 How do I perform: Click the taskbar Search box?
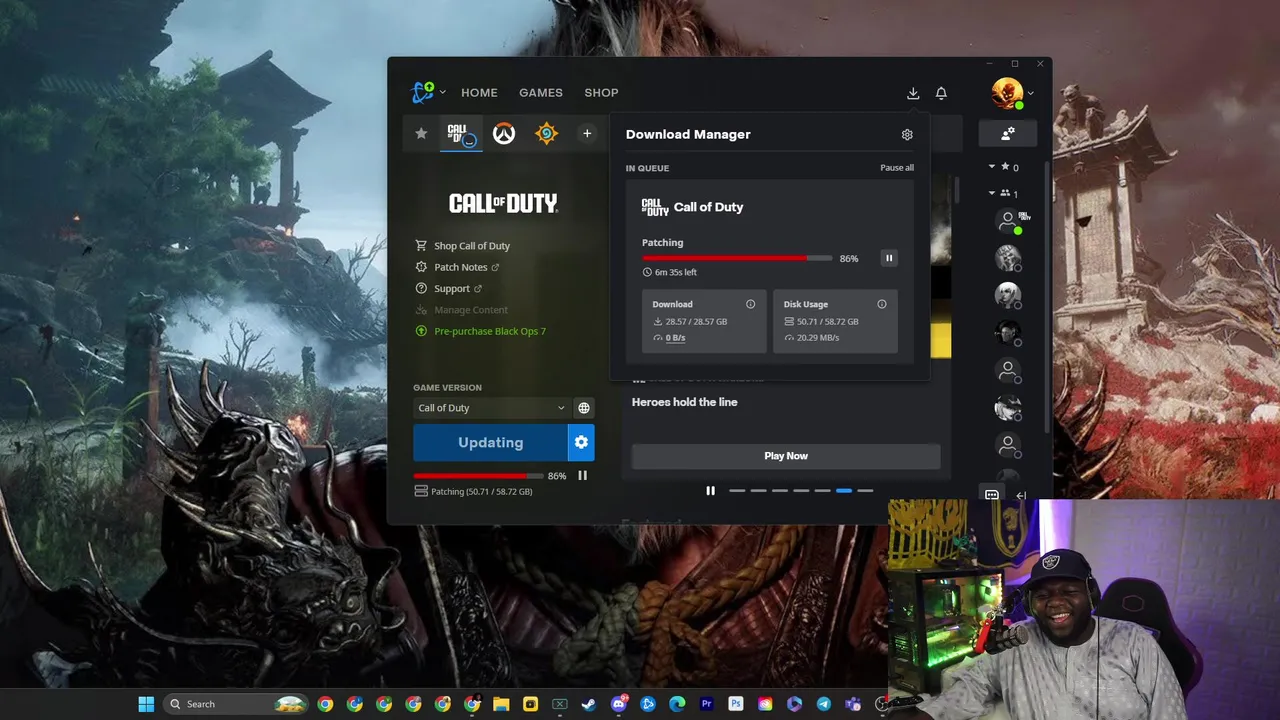(234, 704)
